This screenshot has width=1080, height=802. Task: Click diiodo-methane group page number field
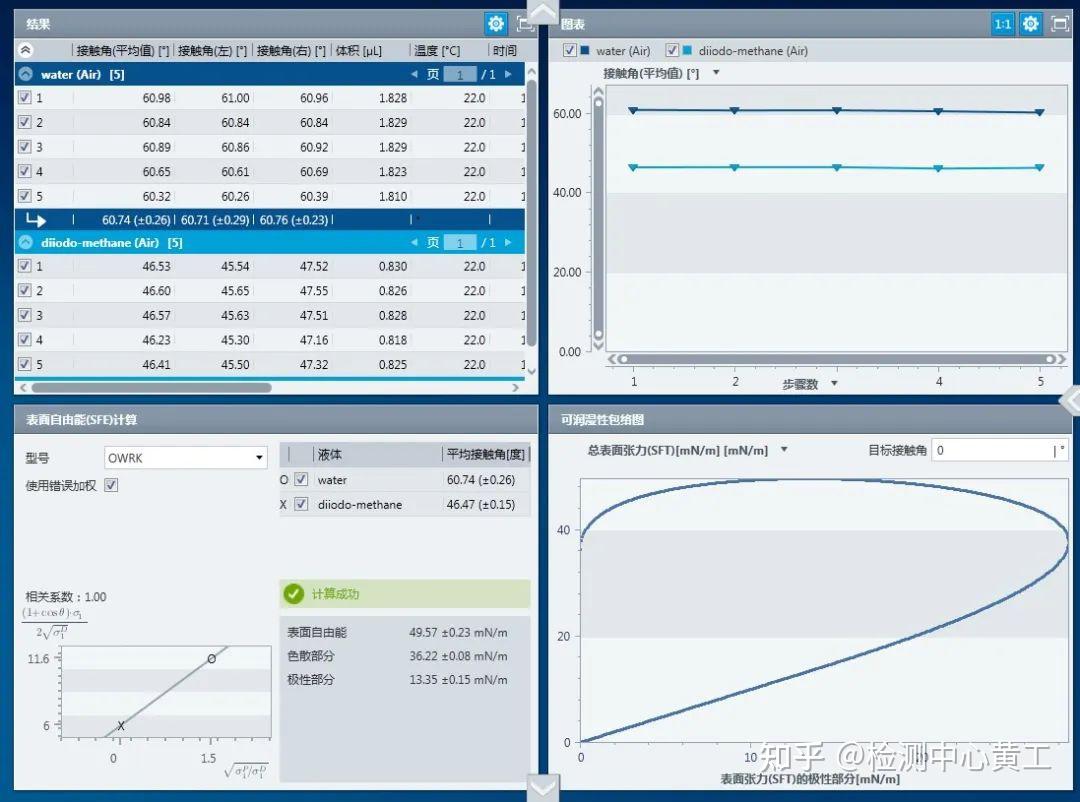(x=459, y=243)
